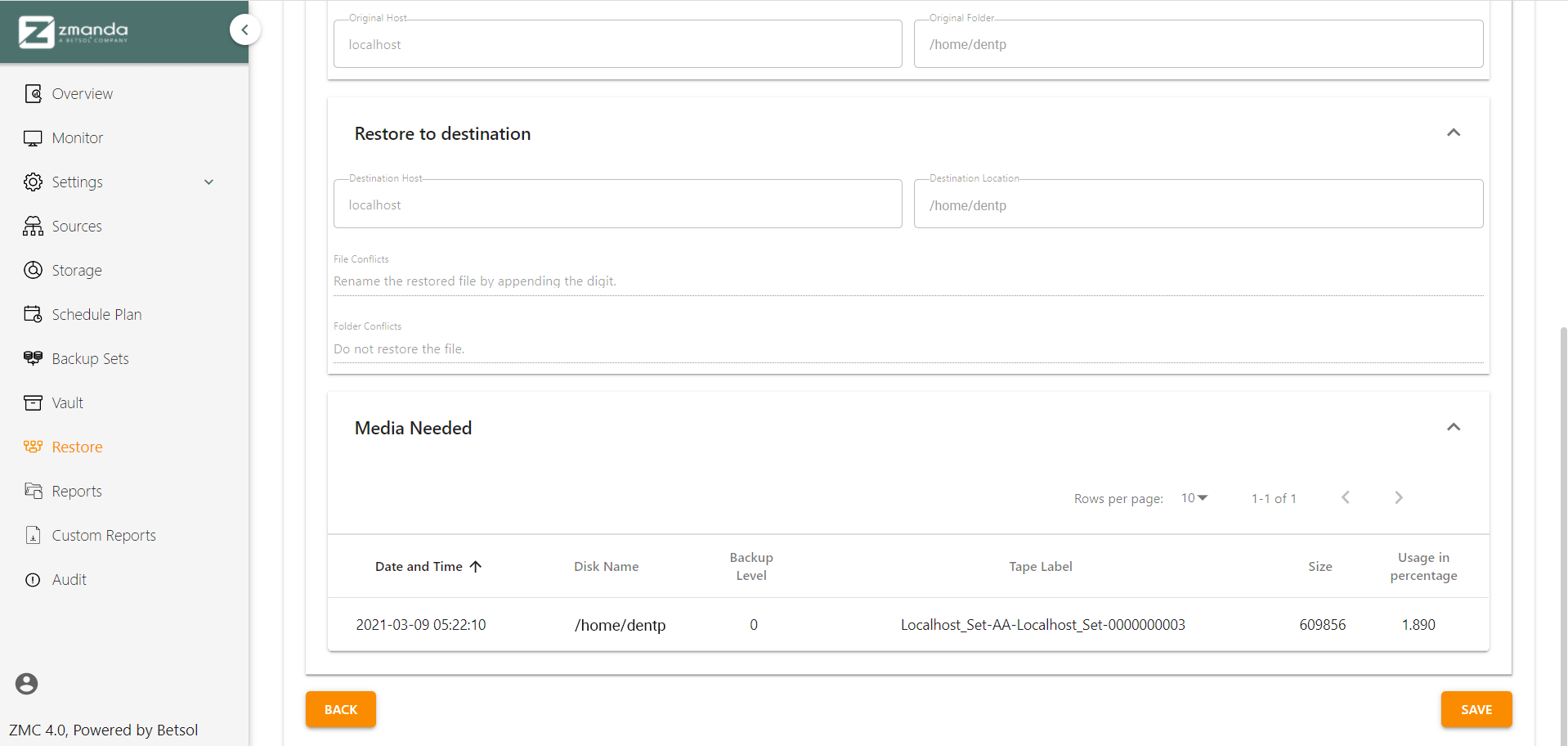Click the Original Folder input field

click(1198, 44)
